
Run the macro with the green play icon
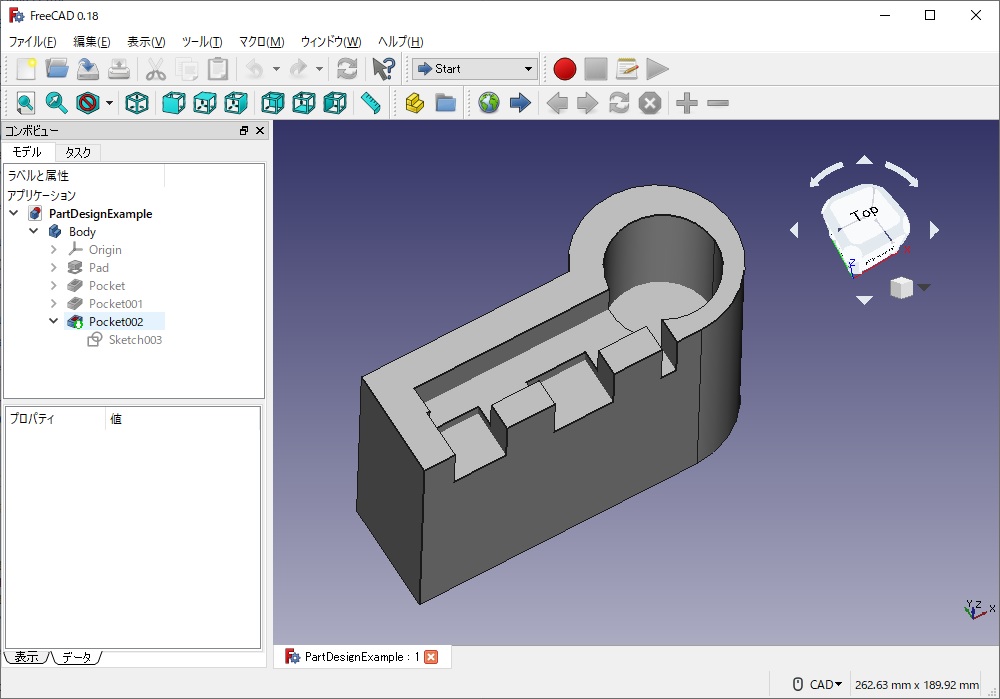pos(657,69)
